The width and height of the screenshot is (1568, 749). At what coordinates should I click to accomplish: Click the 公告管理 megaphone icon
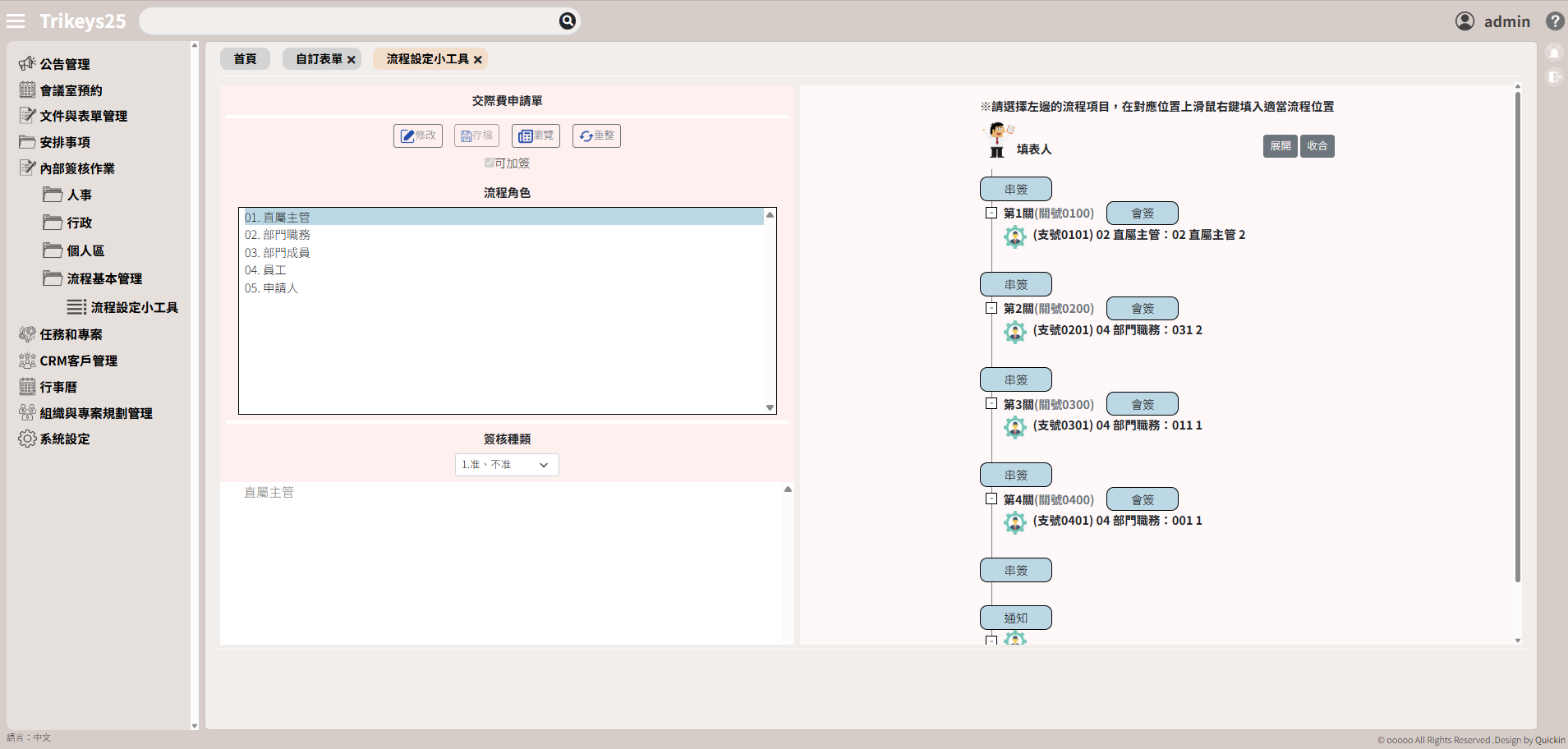click(27, 64)
